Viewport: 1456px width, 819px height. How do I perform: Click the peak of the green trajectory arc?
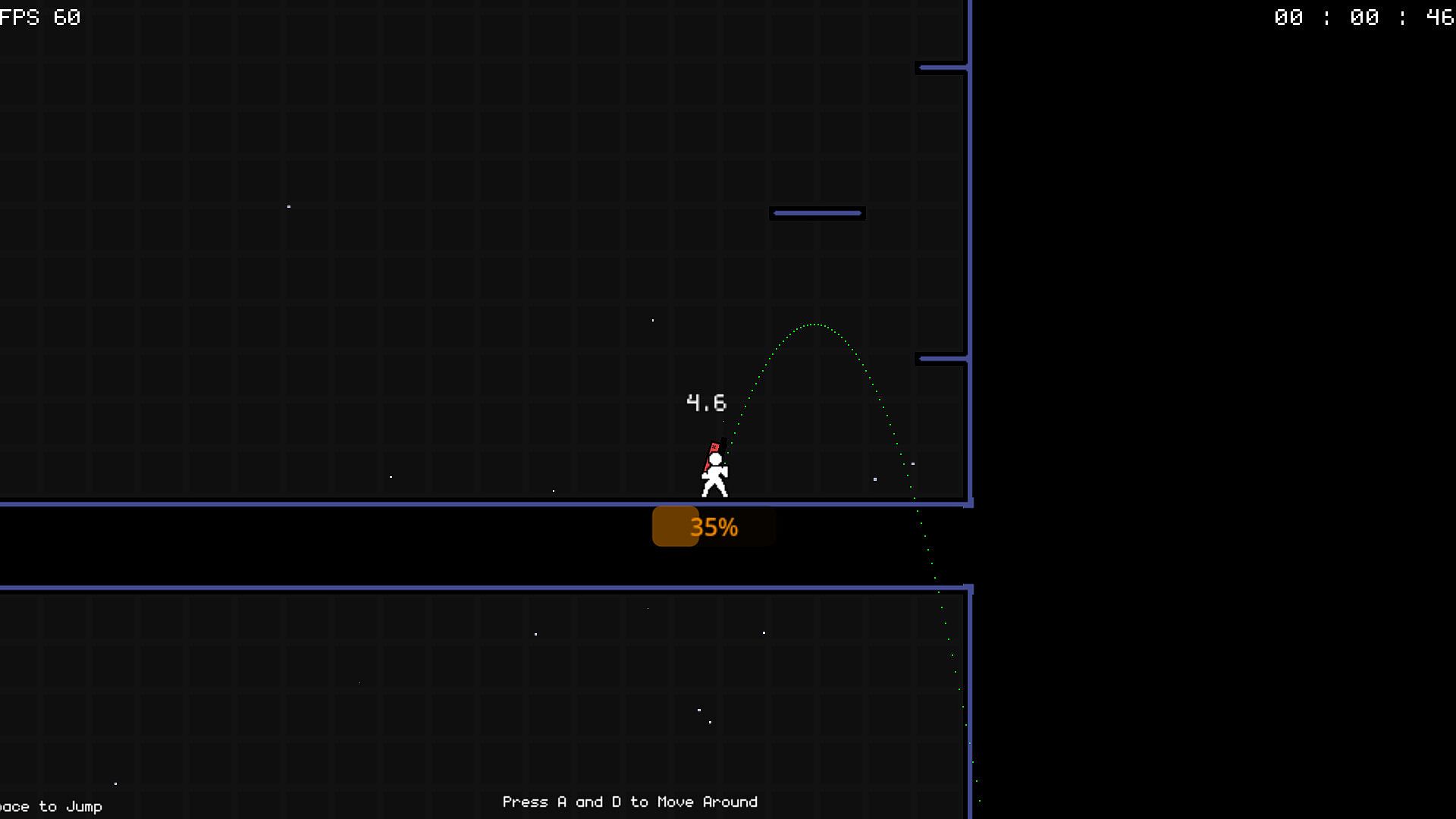[814, 325]
